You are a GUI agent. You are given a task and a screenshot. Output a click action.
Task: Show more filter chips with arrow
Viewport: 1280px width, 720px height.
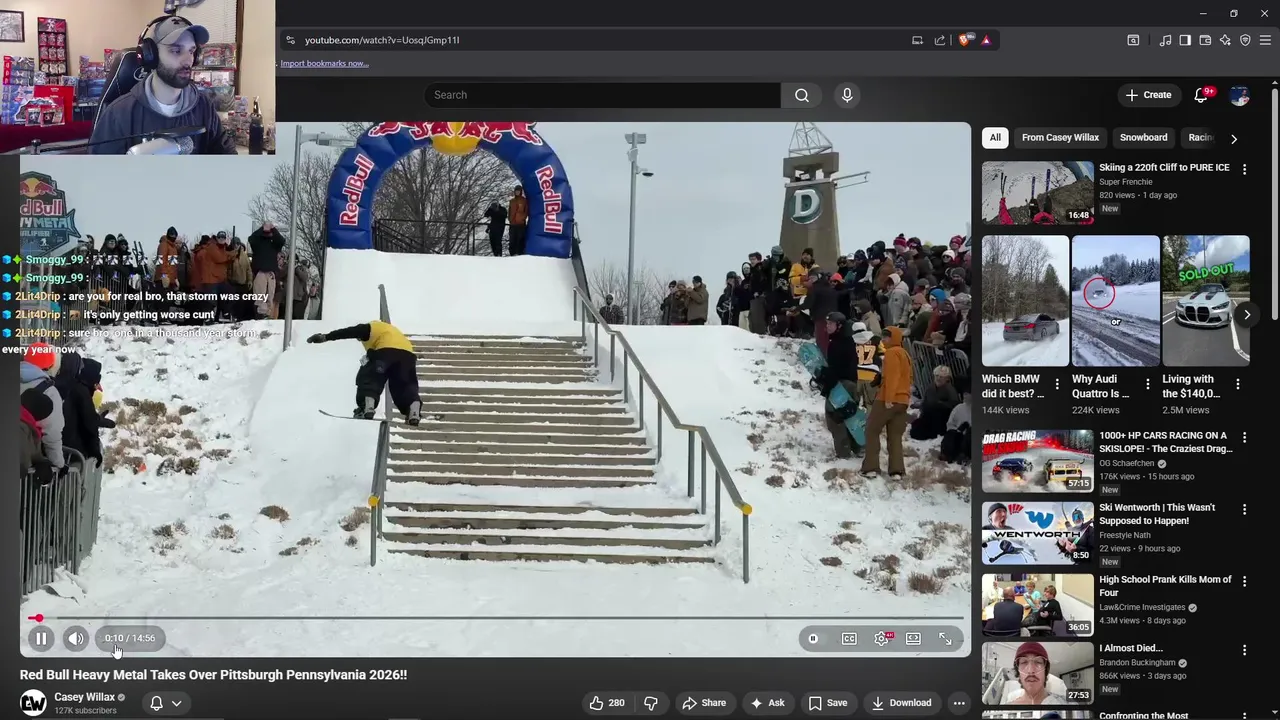(1234, 139)
